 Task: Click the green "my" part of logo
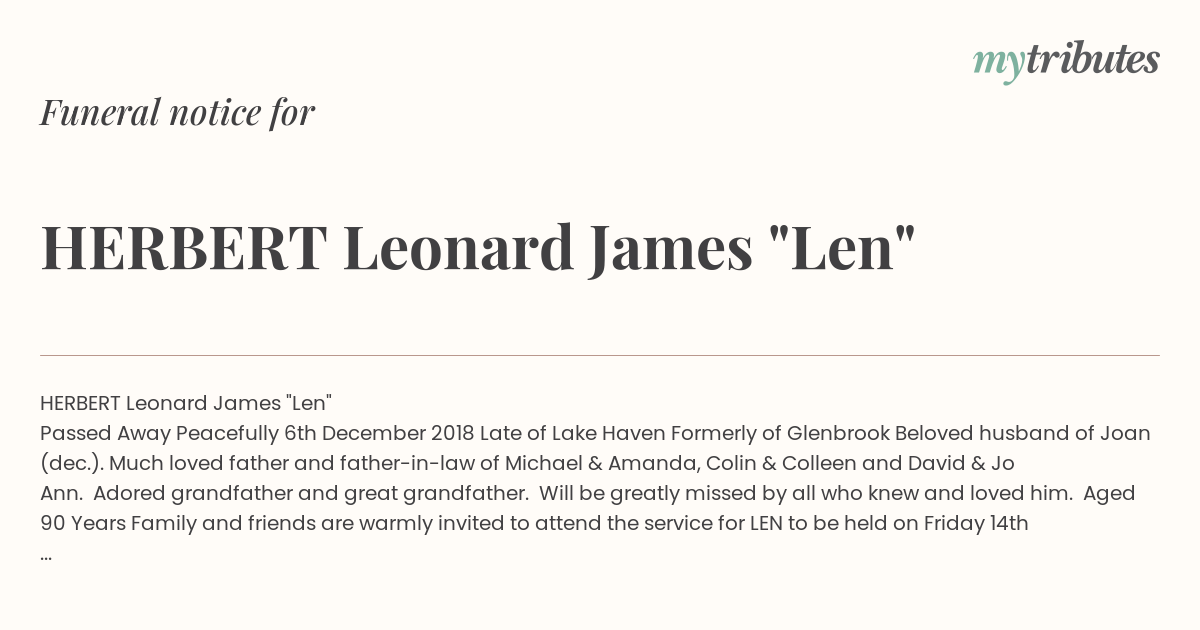tap(998, 65)
